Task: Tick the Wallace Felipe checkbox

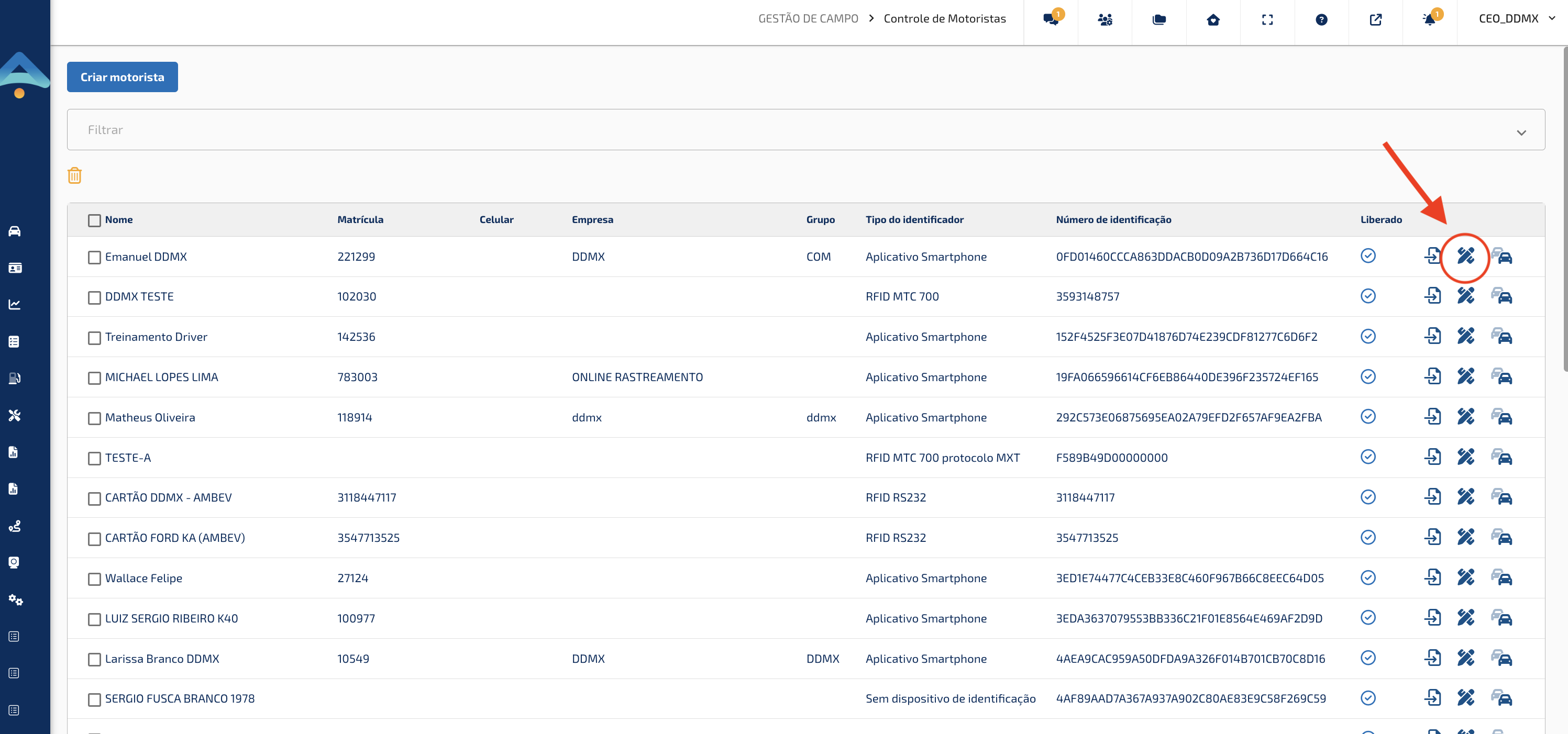Action: pyautogui.click(x=94, y=579)
